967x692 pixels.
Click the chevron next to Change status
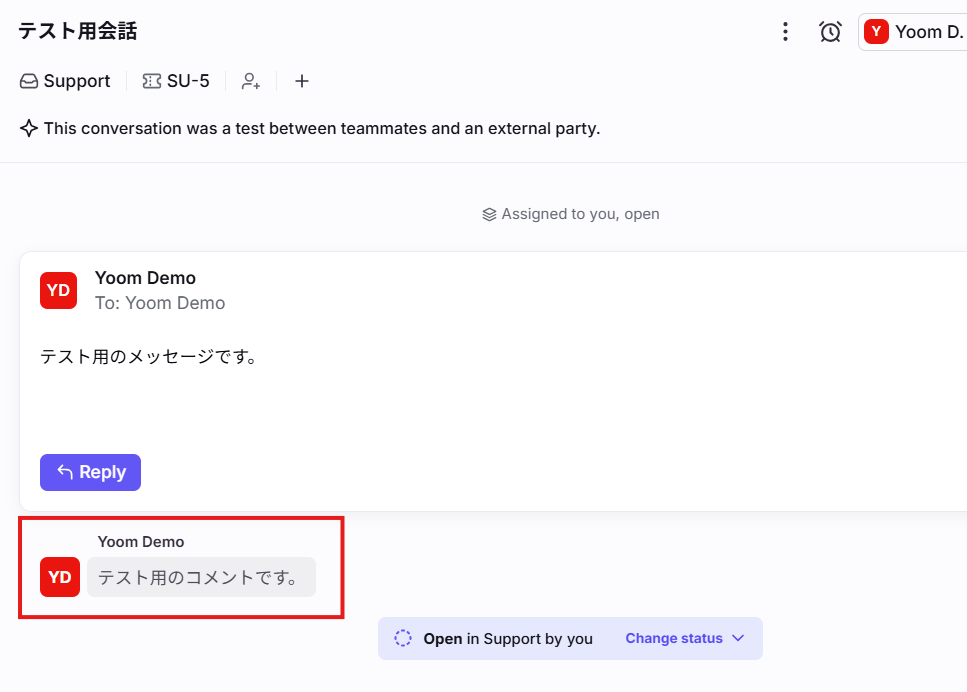tap(738, 638)
